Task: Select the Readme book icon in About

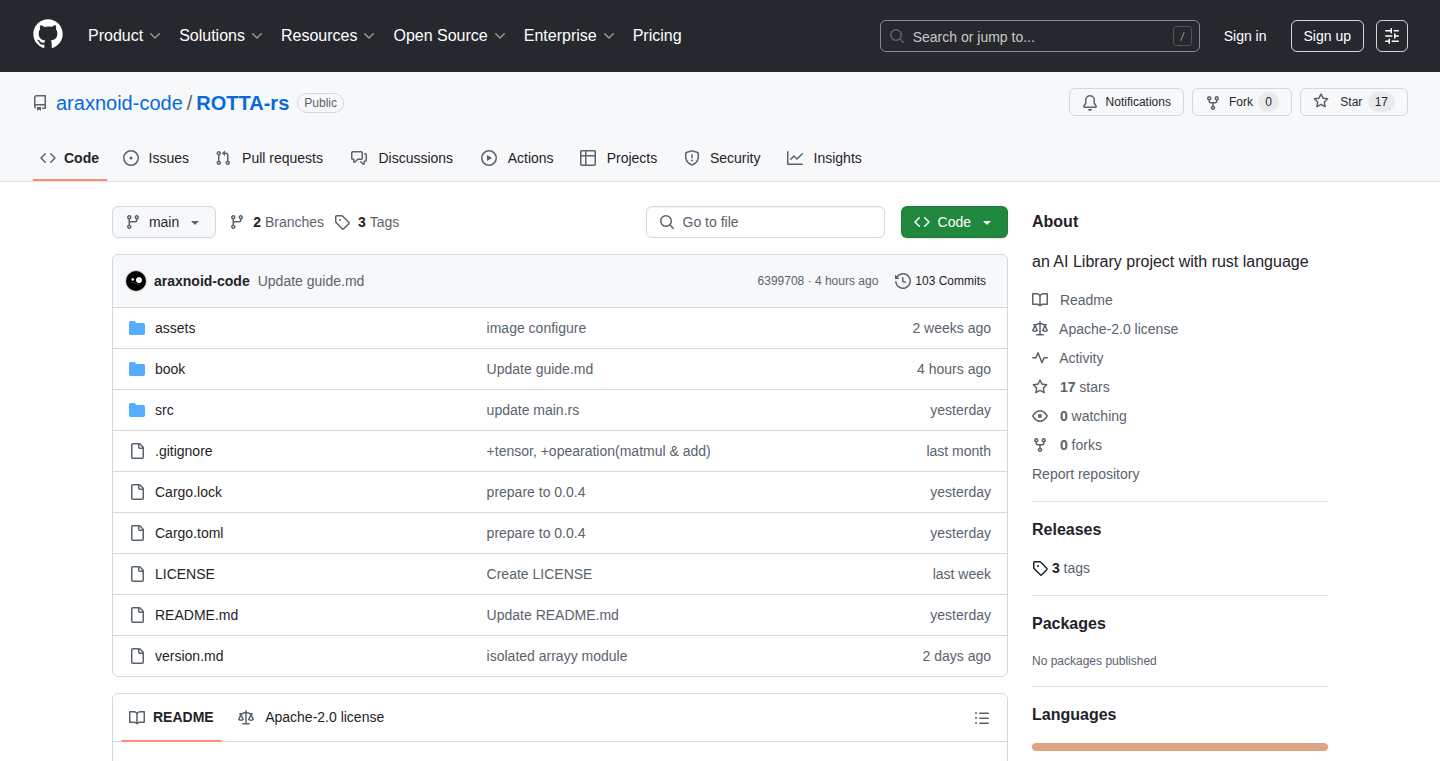Action: [x=1040, y=300]
